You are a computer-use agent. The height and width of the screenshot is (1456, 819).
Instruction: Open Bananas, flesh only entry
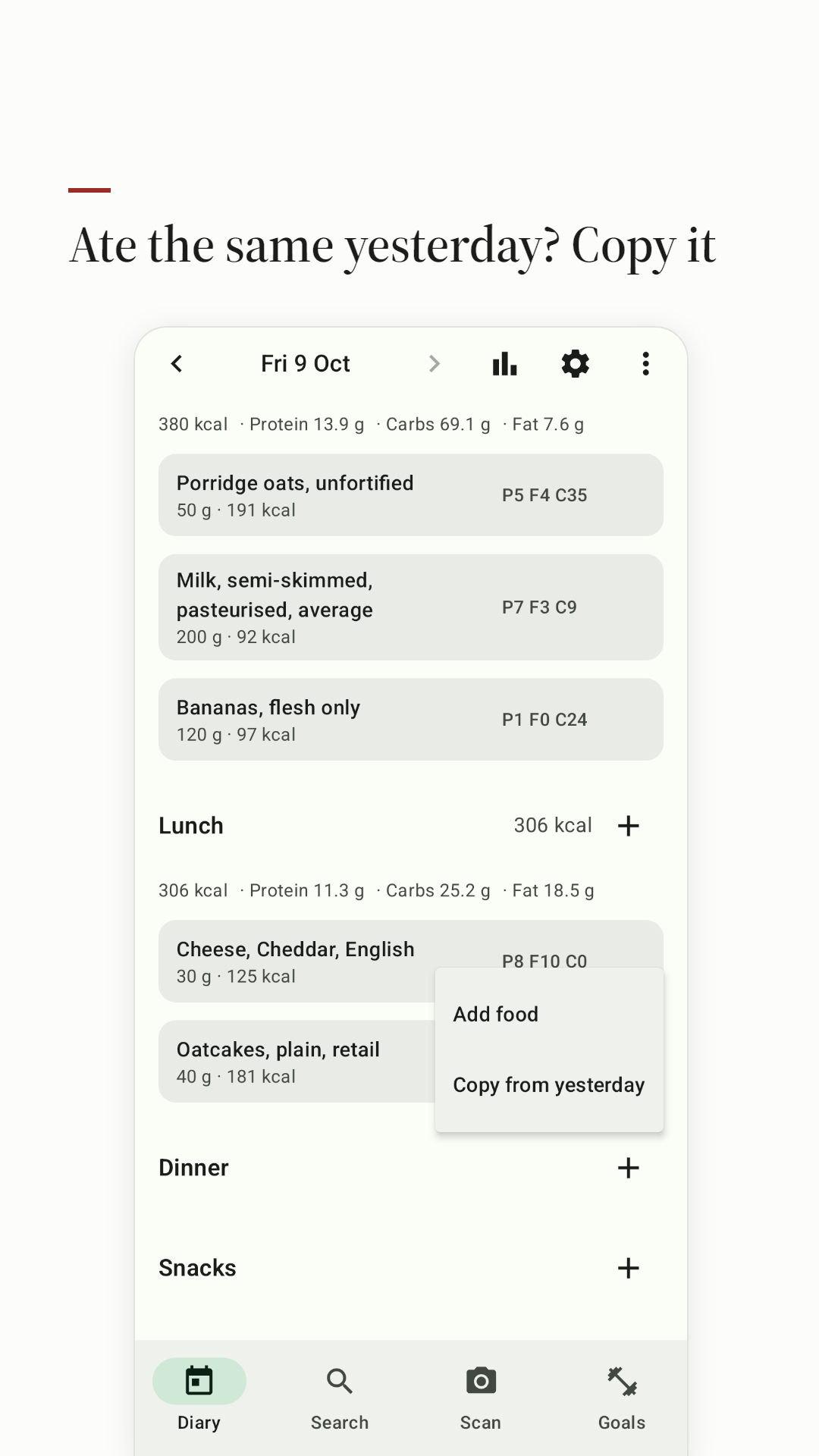point(411,720)
